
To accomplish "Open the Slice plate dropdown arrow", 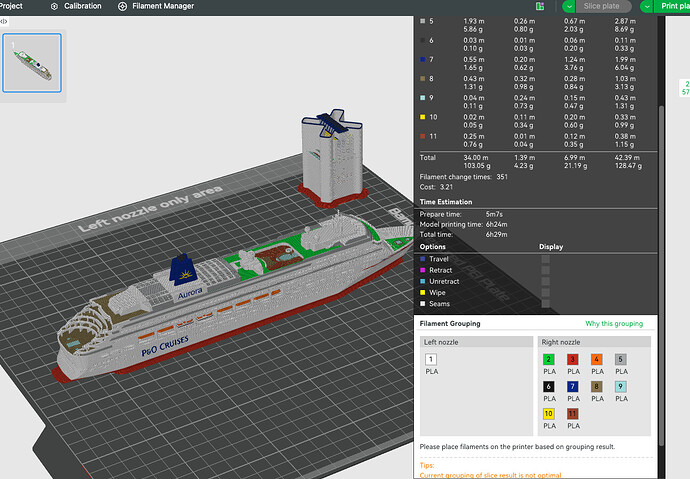I will 569,6.
